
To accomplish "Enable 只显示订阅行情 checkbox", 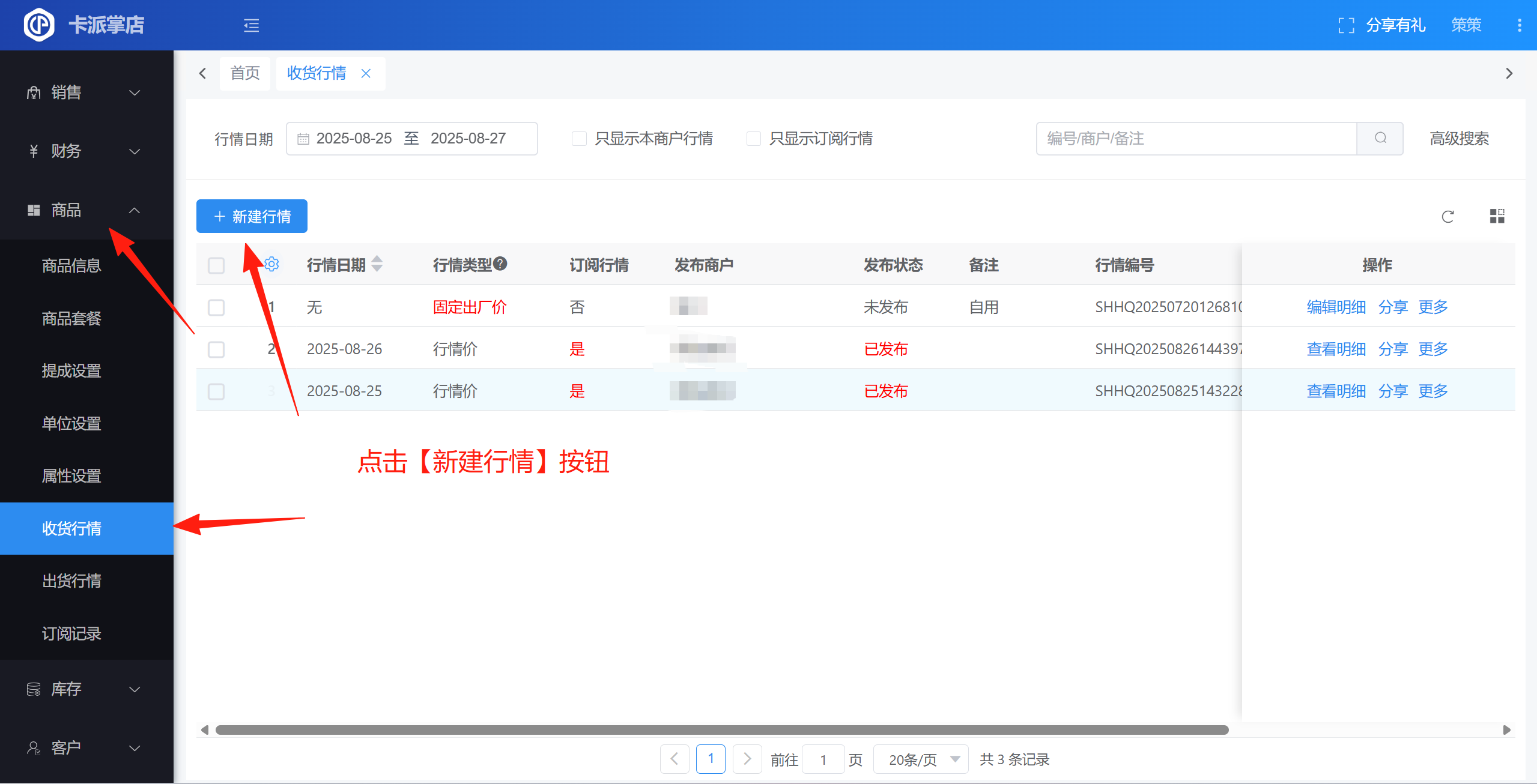I will click(x=753, y=139).
